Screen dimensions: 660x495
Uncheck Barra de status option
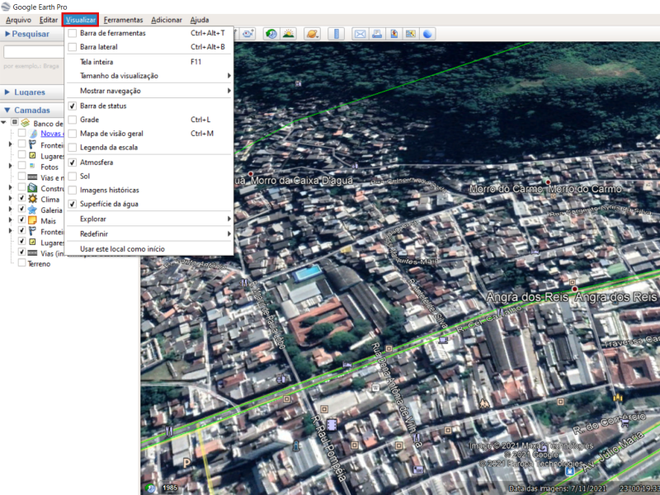click(x=72, y=106)
